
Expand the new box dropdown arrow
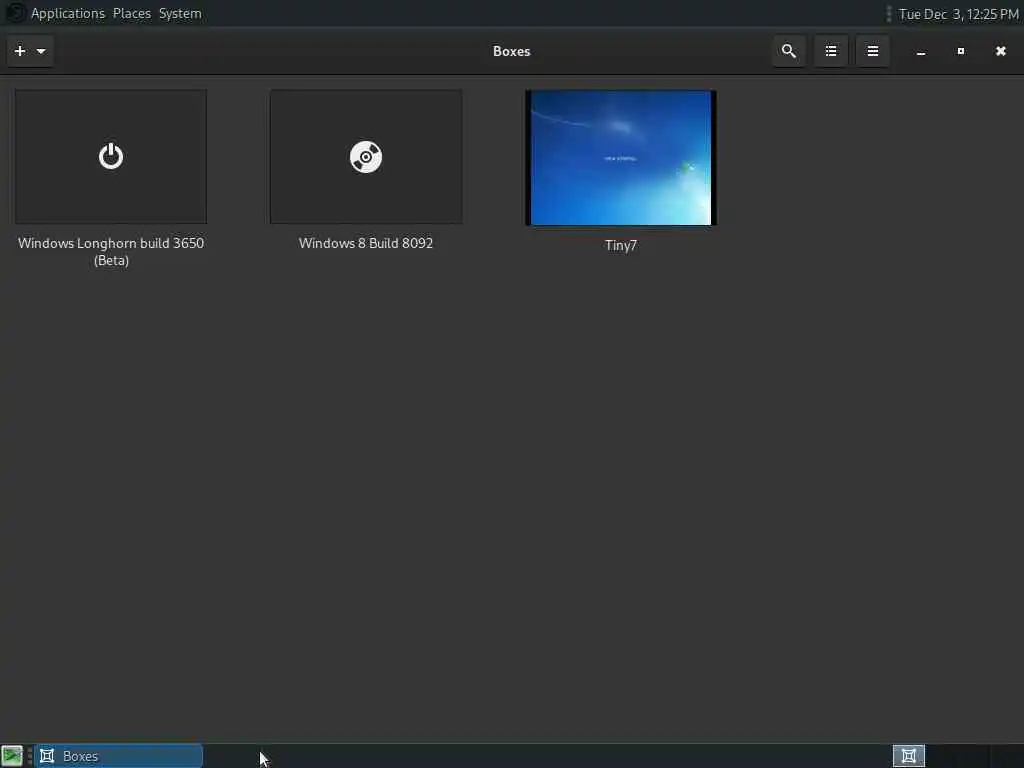(41, 51)
